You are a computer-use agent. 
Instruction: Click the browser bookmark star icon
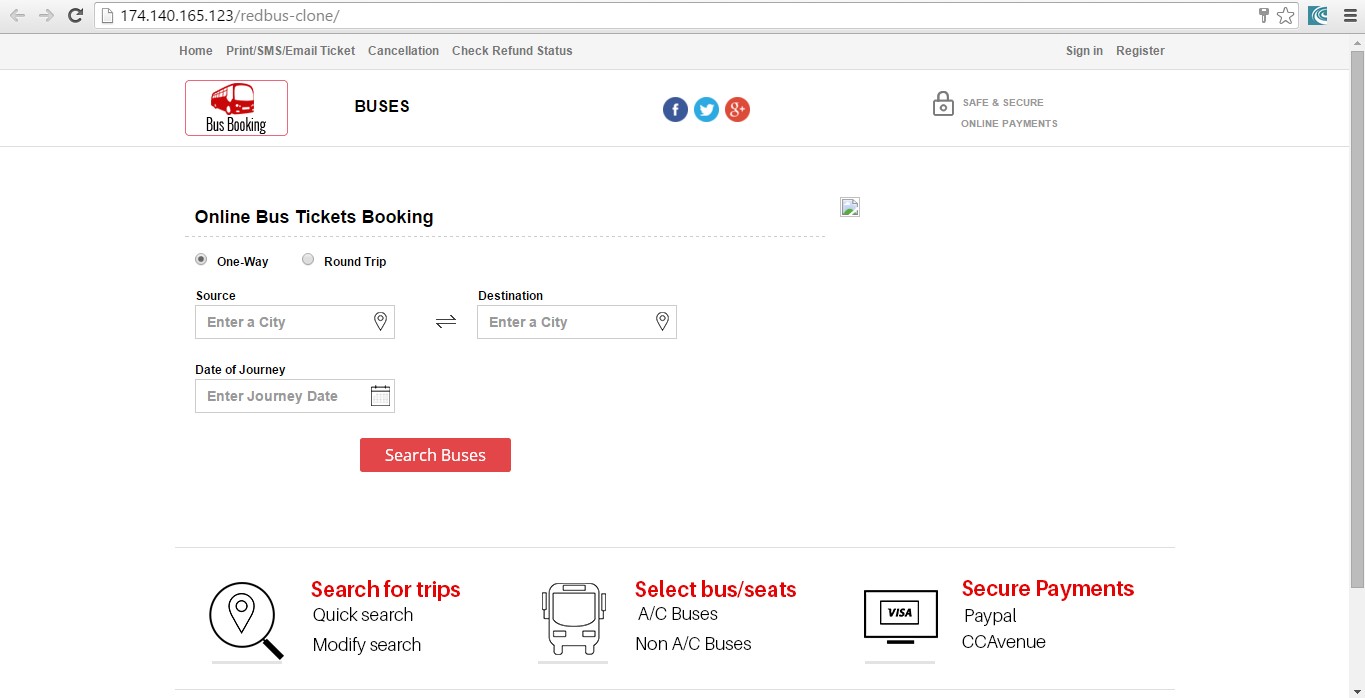coord(1286,15)
